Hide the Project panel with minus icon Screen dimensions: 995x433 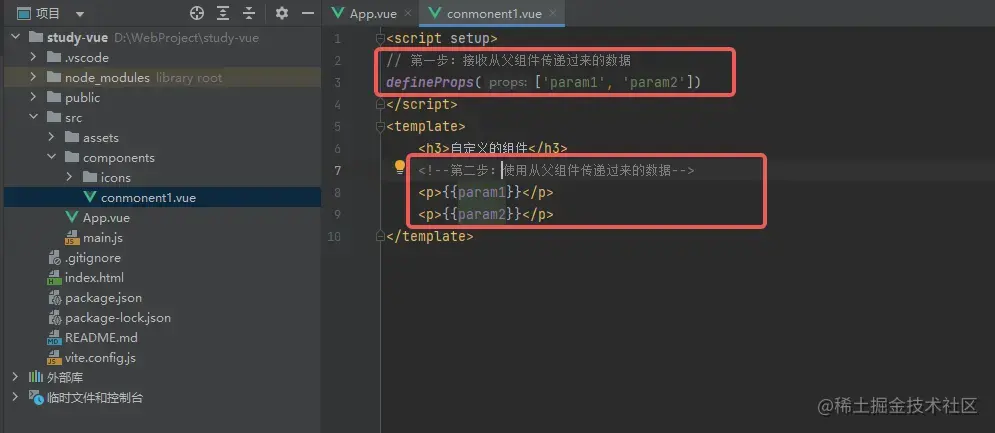[x=308, y=13]
